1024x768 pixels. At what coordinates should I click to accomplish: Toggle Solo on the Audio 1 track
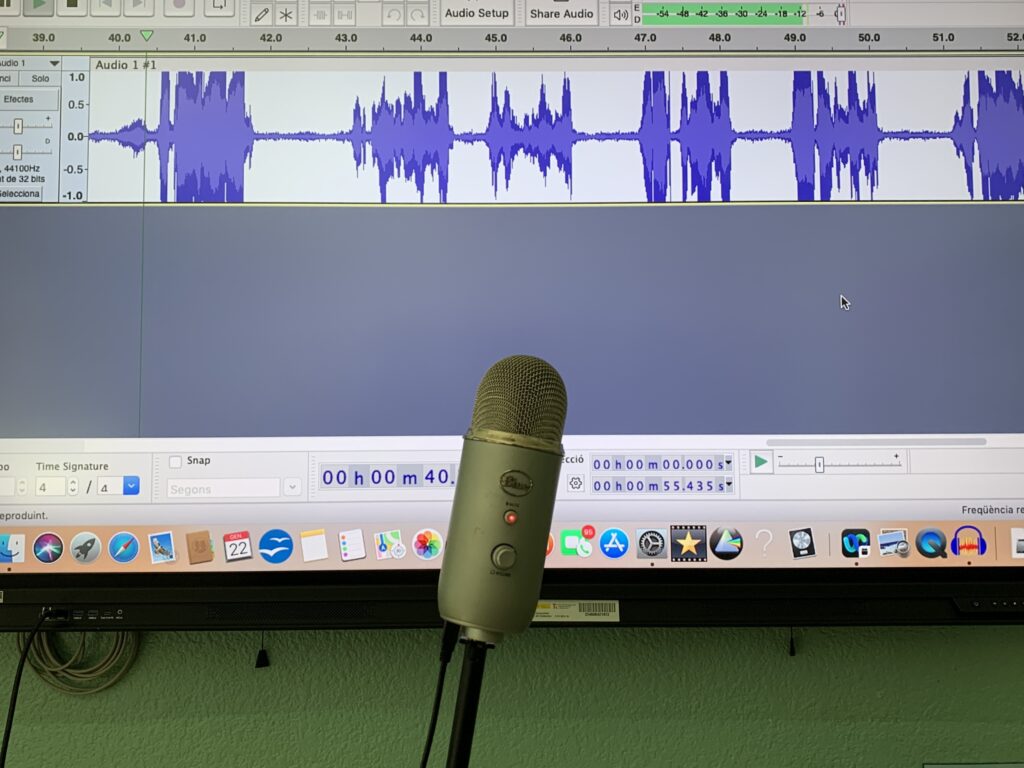point(40,79)
